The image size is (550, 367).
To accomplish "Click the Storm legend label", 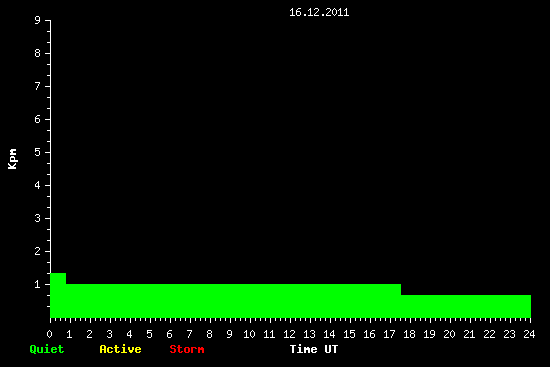I will pyautogui.click(x=187, y=349).
